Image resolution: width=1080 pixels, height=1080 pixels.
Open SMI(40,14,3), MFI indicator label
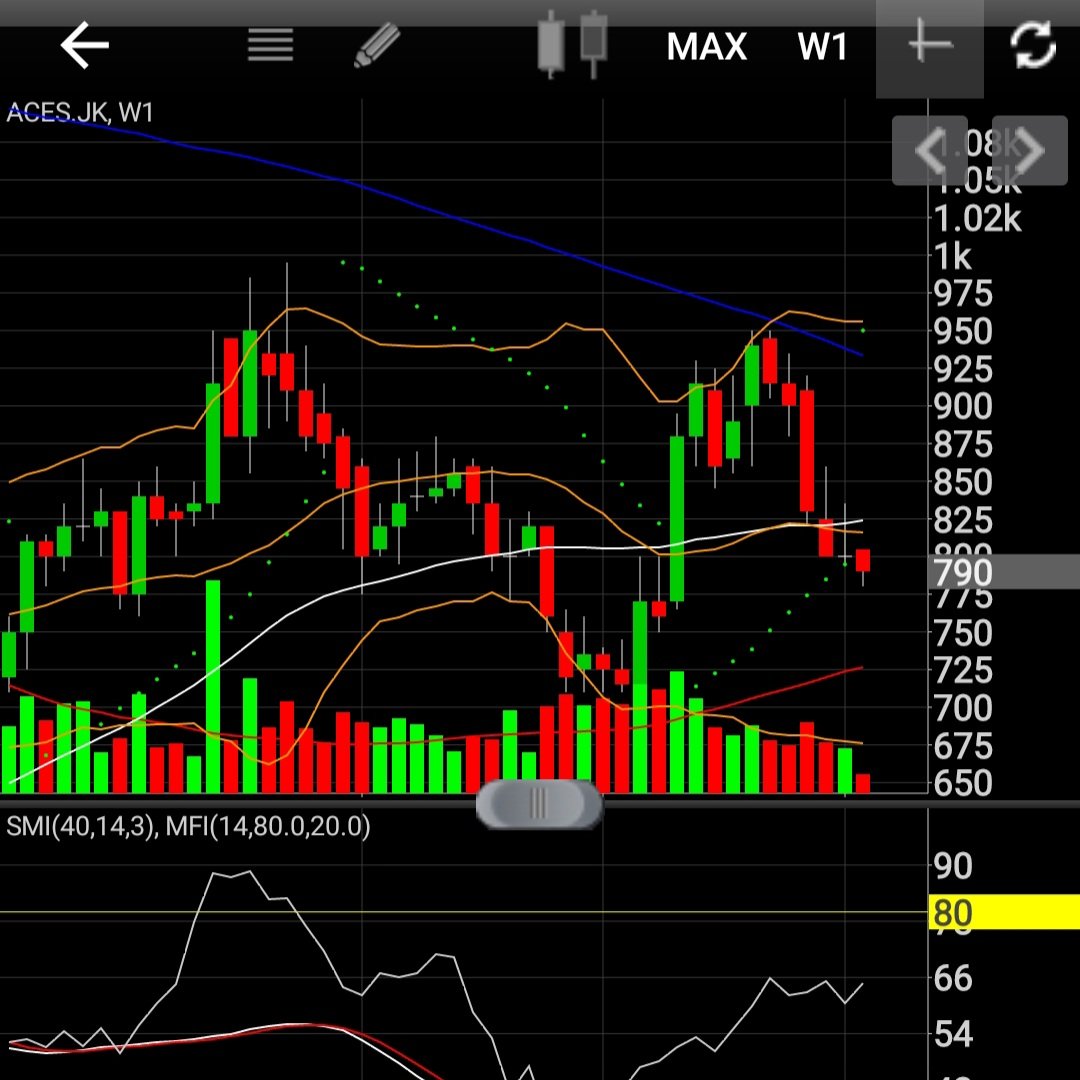pyautogui.click(x=188, y=826)
